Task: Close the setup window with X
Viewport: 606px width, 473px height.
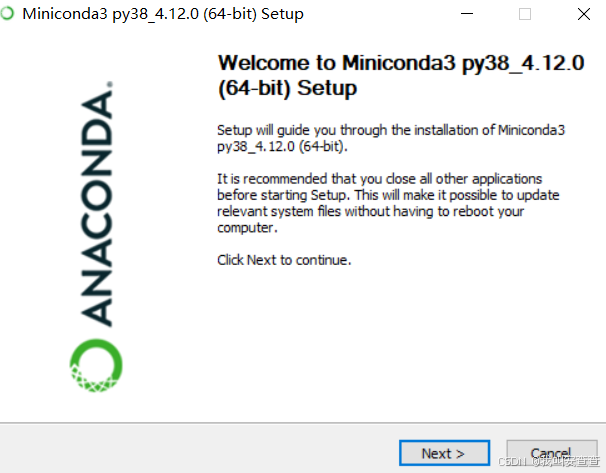Action: tap(584, 14)
